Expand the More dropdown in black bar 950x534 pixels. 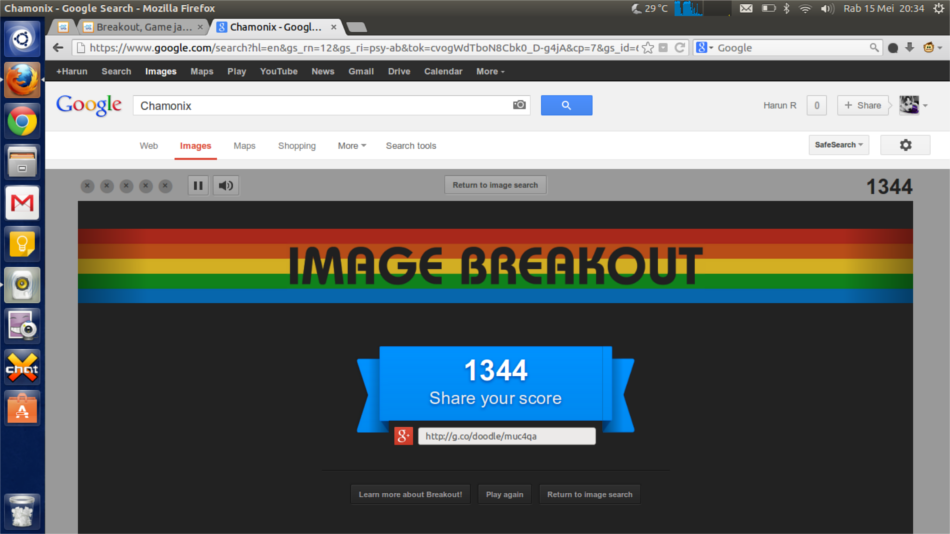tap(490, 71)
